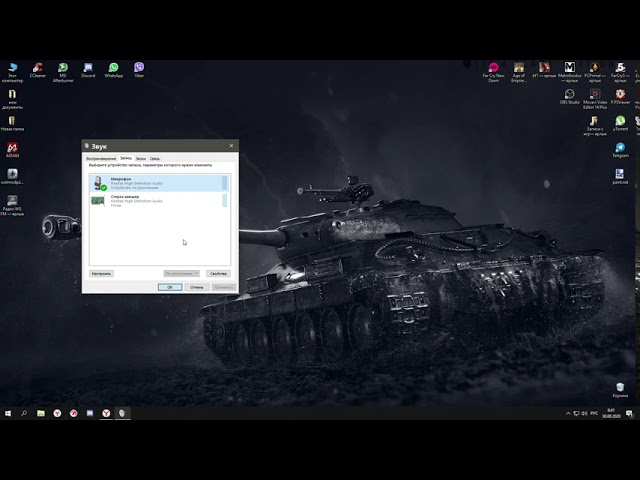Launch OBS Studio from the desktop

pyautogui.click(x=569, y=97)
